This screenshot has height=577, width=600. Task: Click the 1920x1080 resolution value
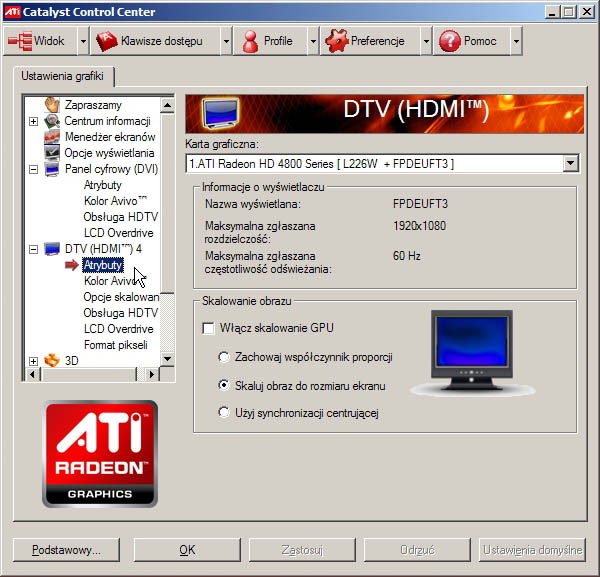point(419,226)
